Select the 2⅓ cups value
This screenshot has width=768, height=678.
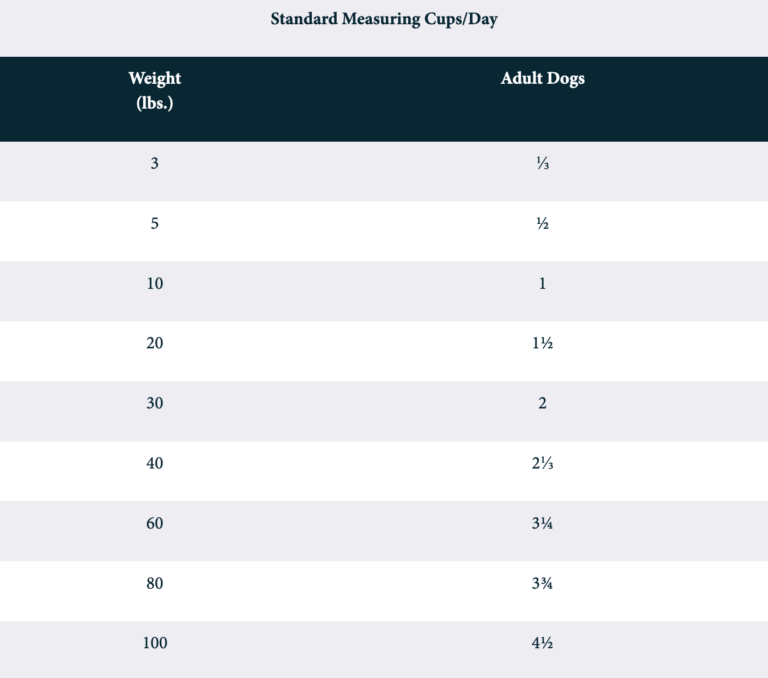pyautogui.click(x=542, y=464)
